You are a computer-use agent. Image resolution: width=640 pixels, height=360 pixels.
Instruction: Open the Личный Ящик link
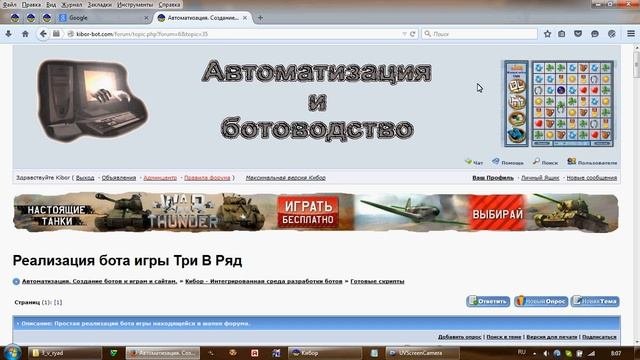(540, 178)
